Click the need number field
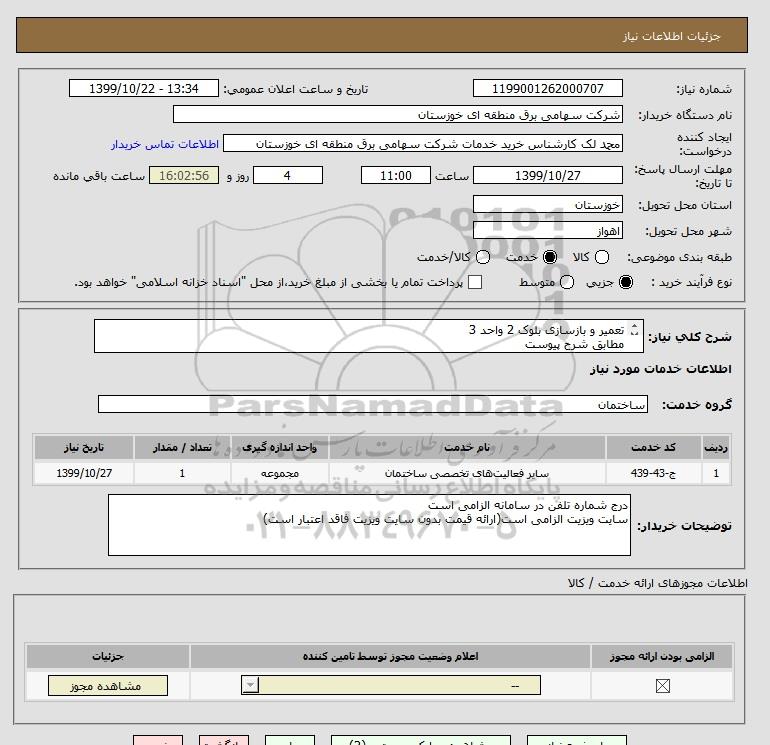This screenshot has height=745, width=770. (548, 88)
